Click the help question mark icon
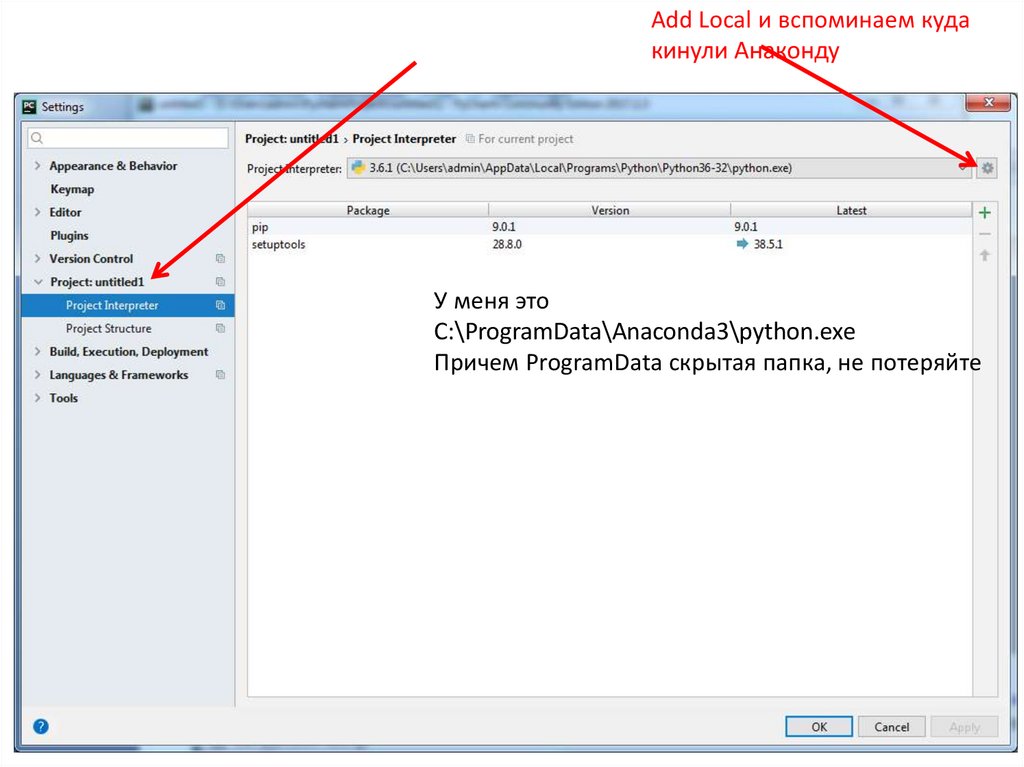The height and width of the screenshot is (767, 1024). click(x=41, y=727)
